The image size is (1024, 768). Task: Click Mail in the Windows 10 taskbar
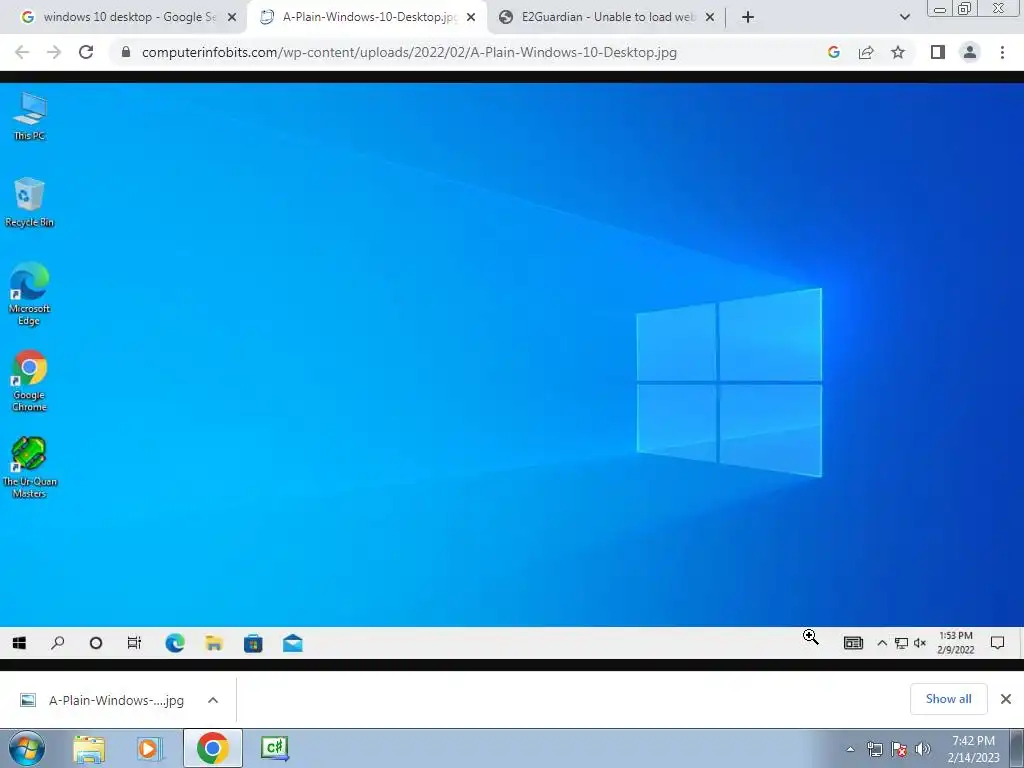click(293, 643)
